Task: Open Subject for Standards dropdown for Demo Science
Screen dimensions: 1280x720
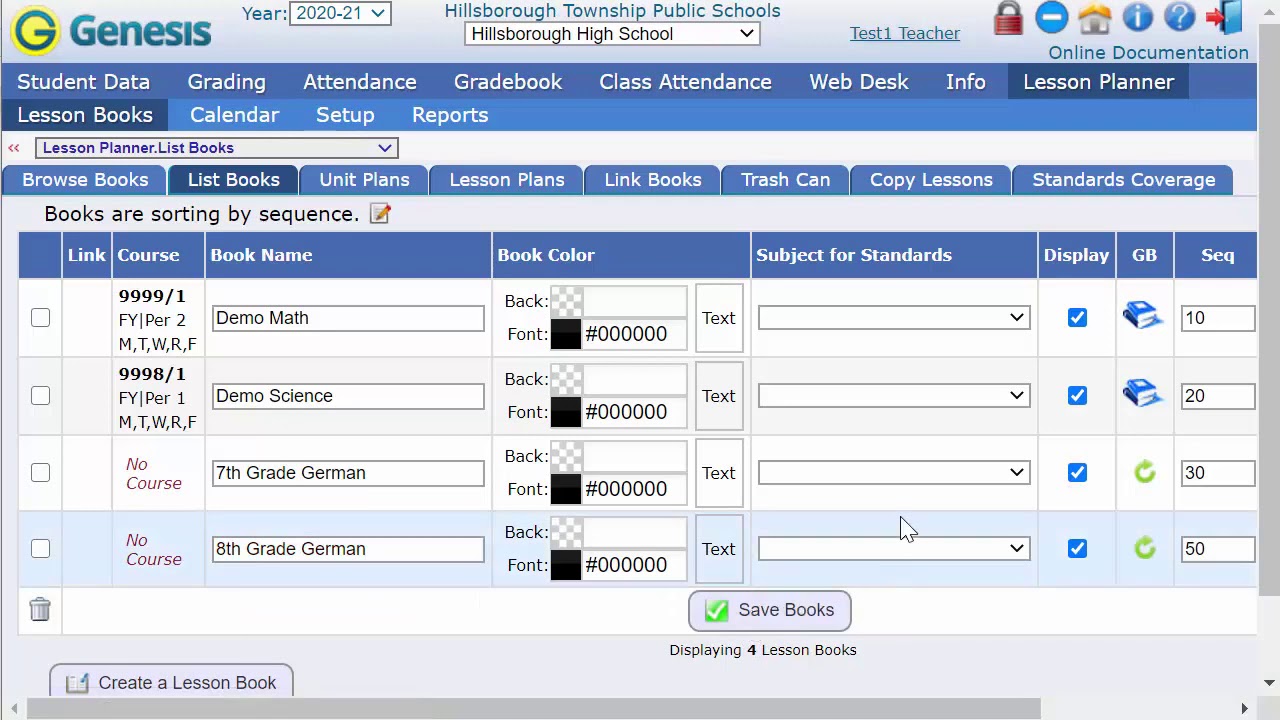Action: (894, 396)
